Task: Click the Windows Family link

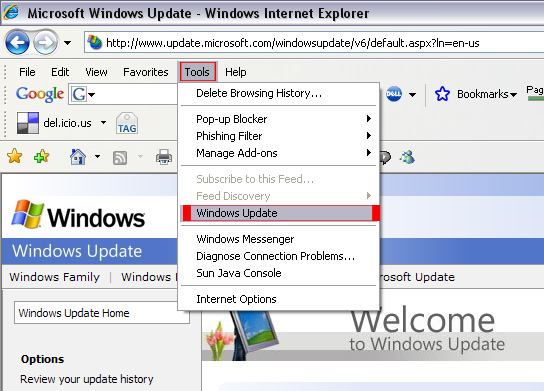Action: click(54, 277)
